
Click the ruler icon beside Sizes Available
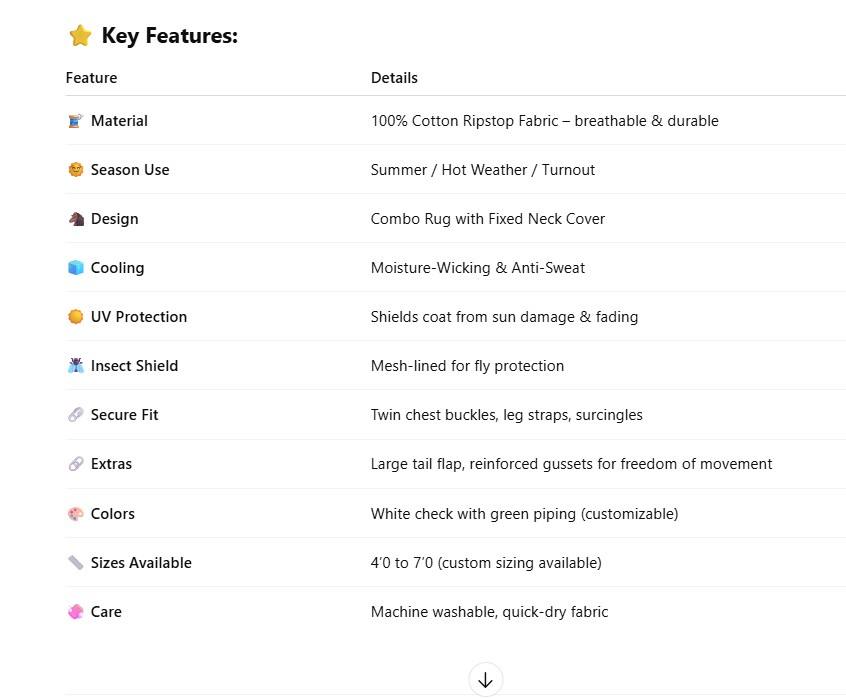75,563
